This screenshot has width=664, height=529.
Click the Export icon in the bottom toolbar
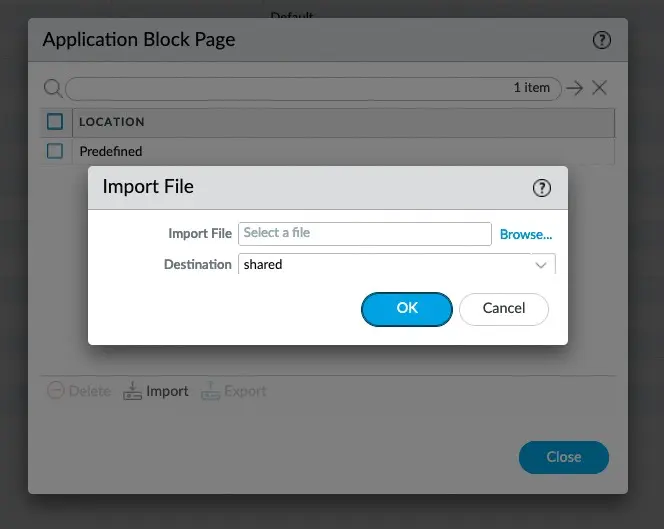click(x=210, y=391)
